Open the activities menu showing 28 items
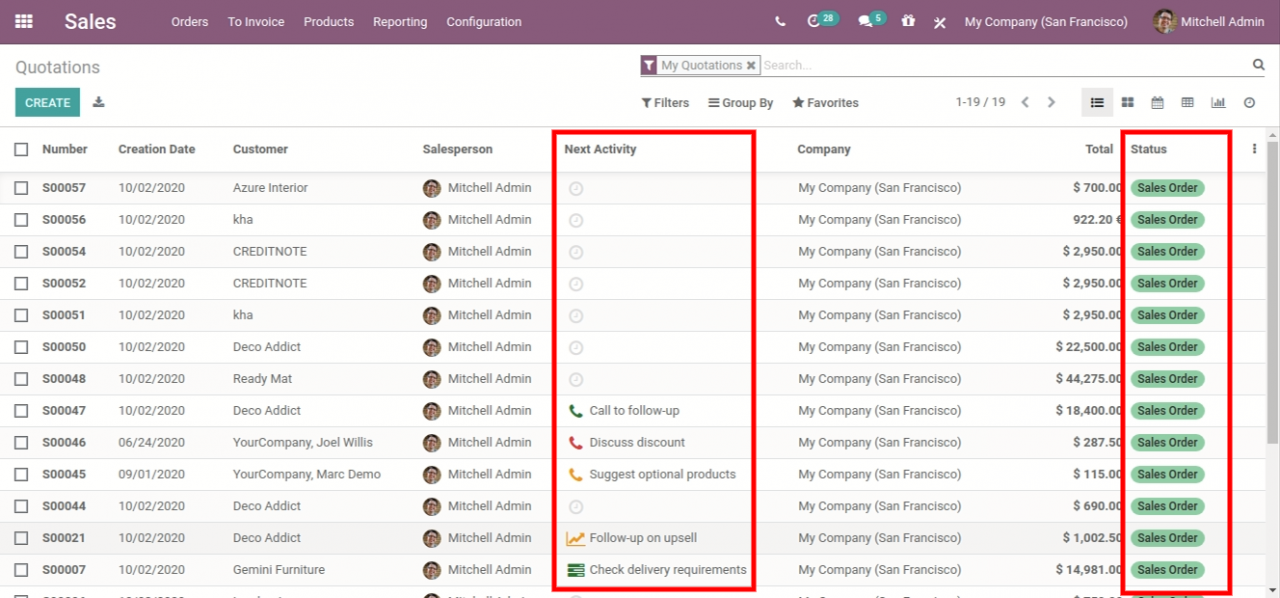1280x598 pixels. click(818, 20)
